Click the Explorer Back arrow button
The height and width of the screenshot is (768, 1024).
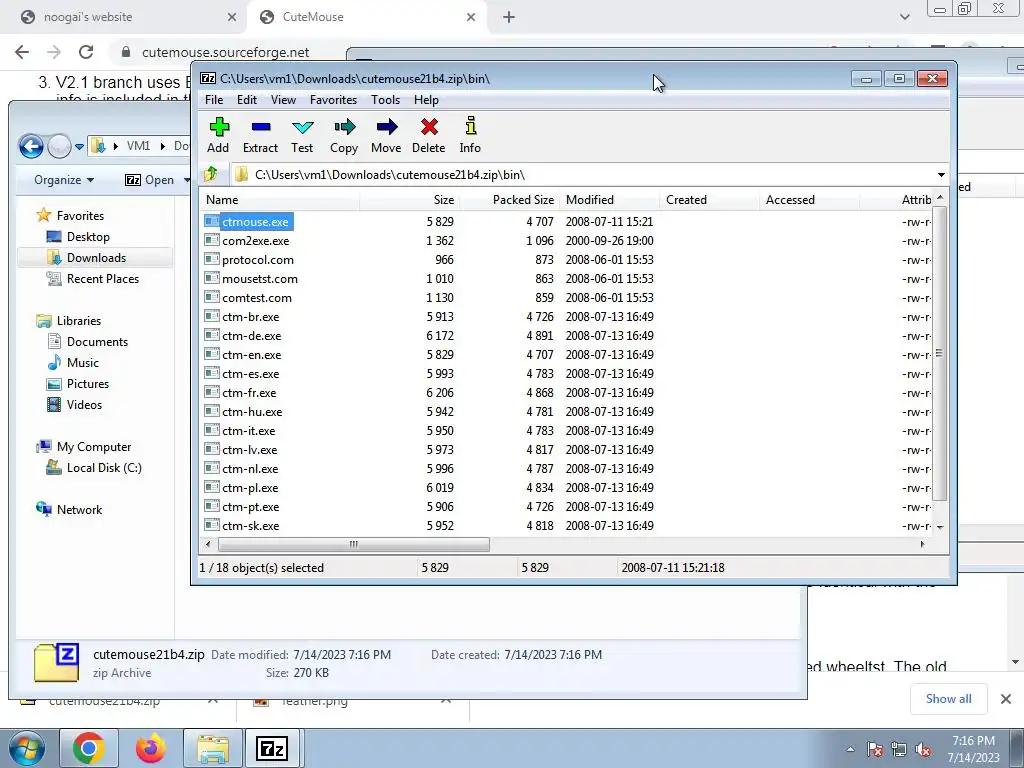coord(31,146)
